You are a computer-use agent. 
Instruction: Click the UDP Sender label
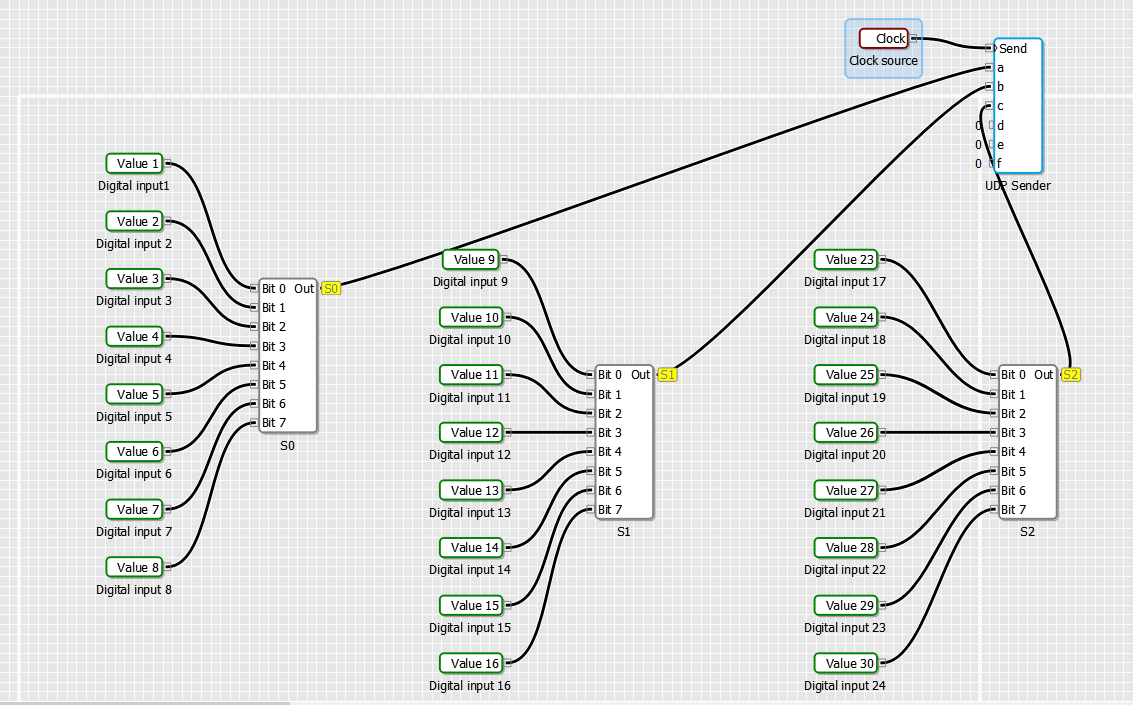[1017, 186]
